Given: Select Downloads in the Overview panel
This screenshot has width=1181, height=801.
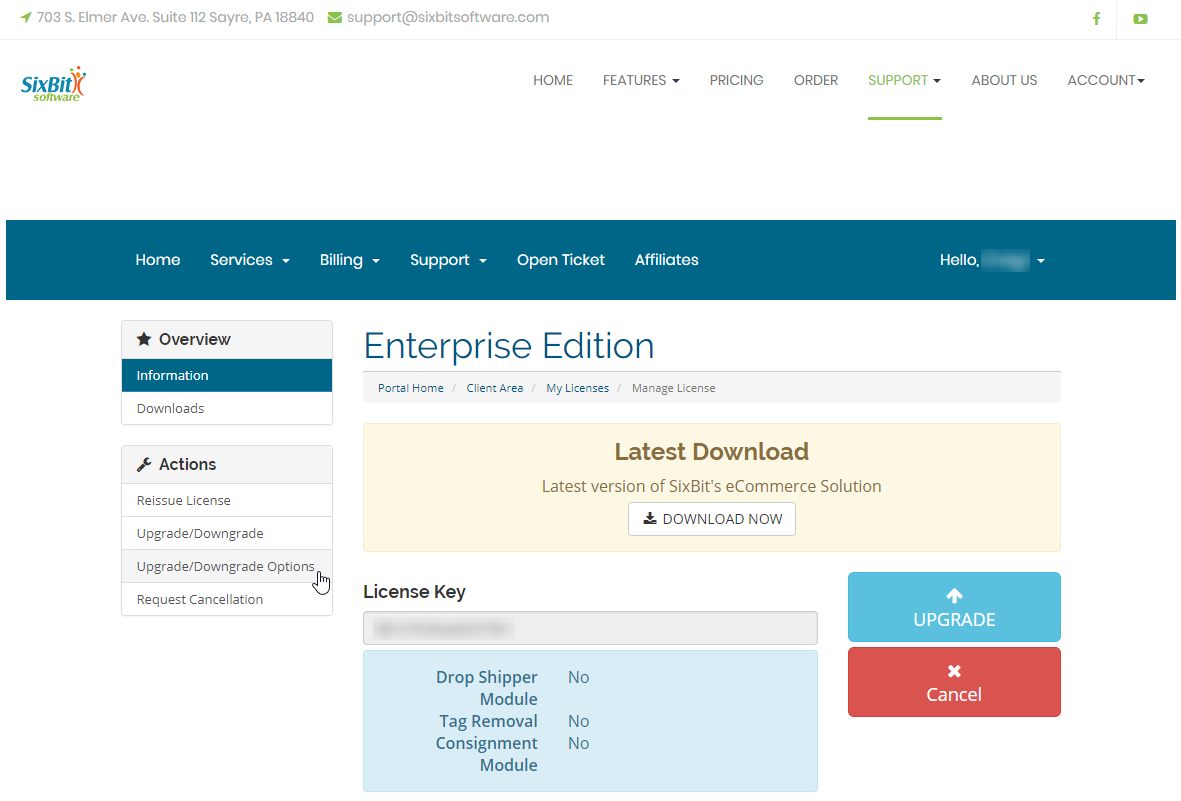Looking at the screenshot, I should coord(227,408).
